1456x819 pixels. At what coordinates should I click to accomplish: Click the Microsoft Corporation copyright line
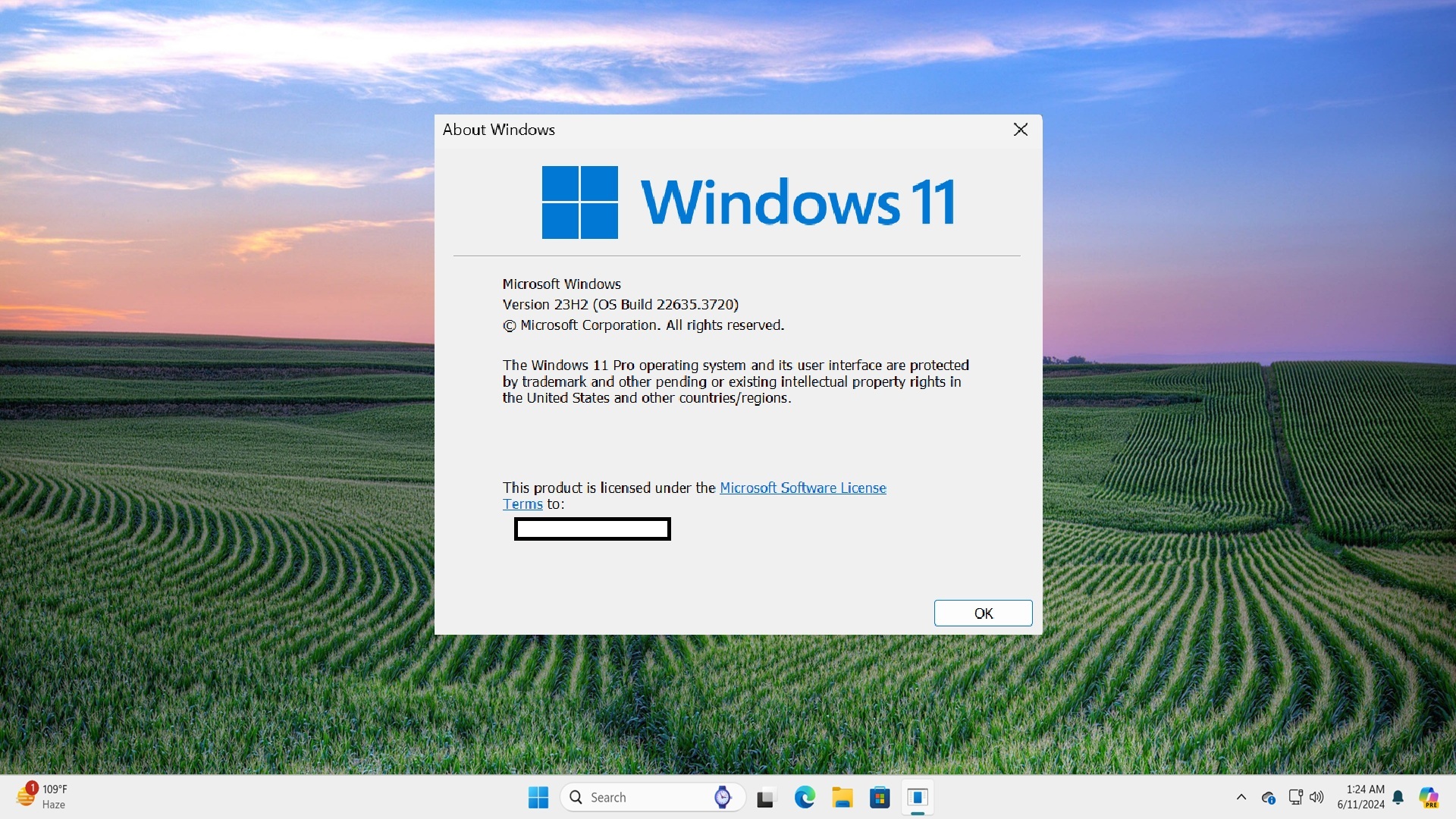point(643,325)
